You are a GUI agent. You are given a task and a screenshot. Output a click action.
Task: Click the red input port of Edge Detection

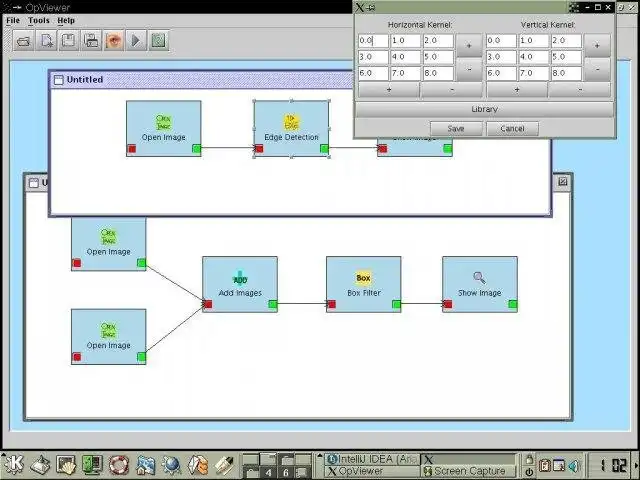[259, 149]
